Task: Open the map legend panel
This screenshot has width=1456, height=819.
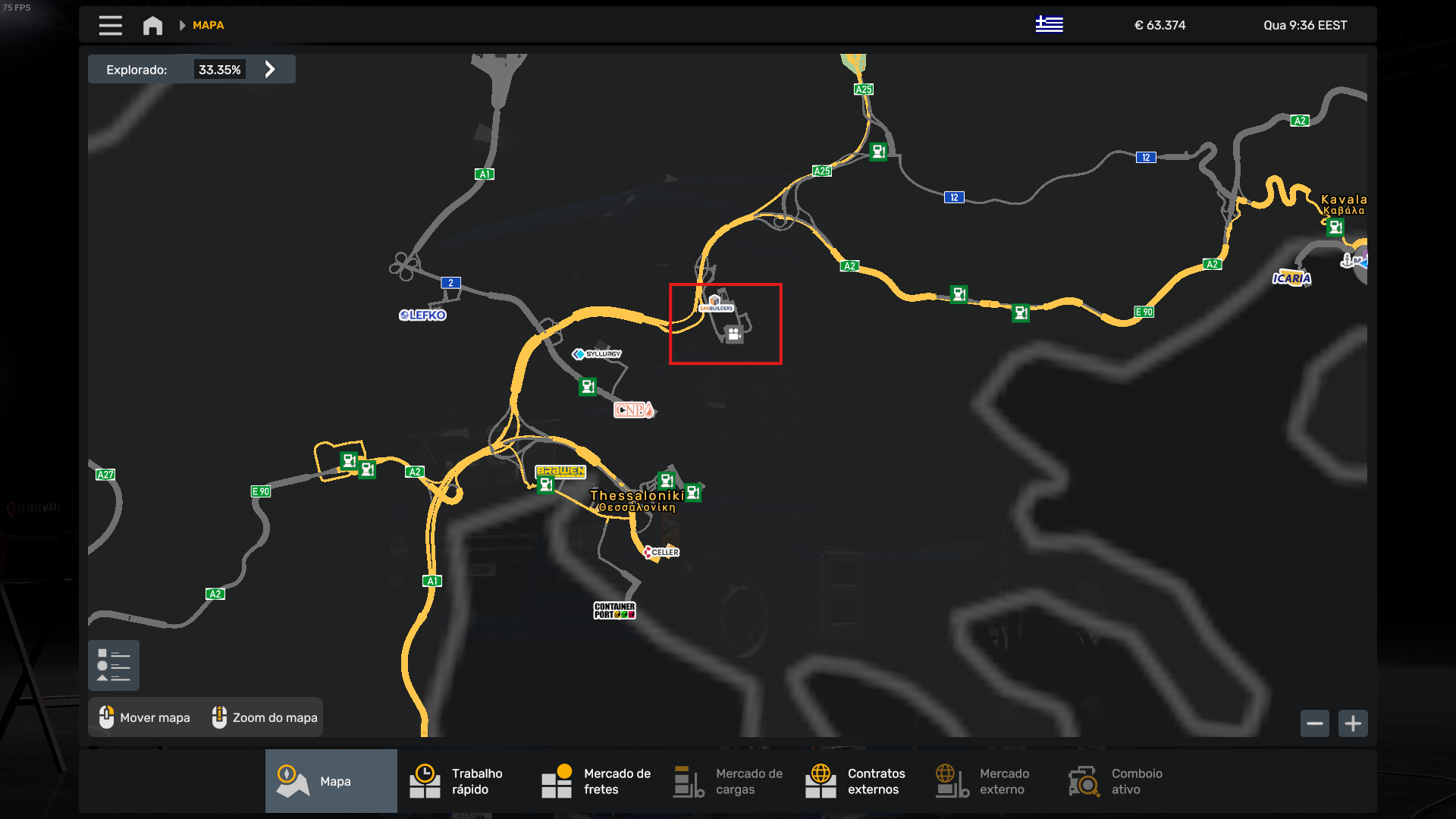Action: coord(114,665)
